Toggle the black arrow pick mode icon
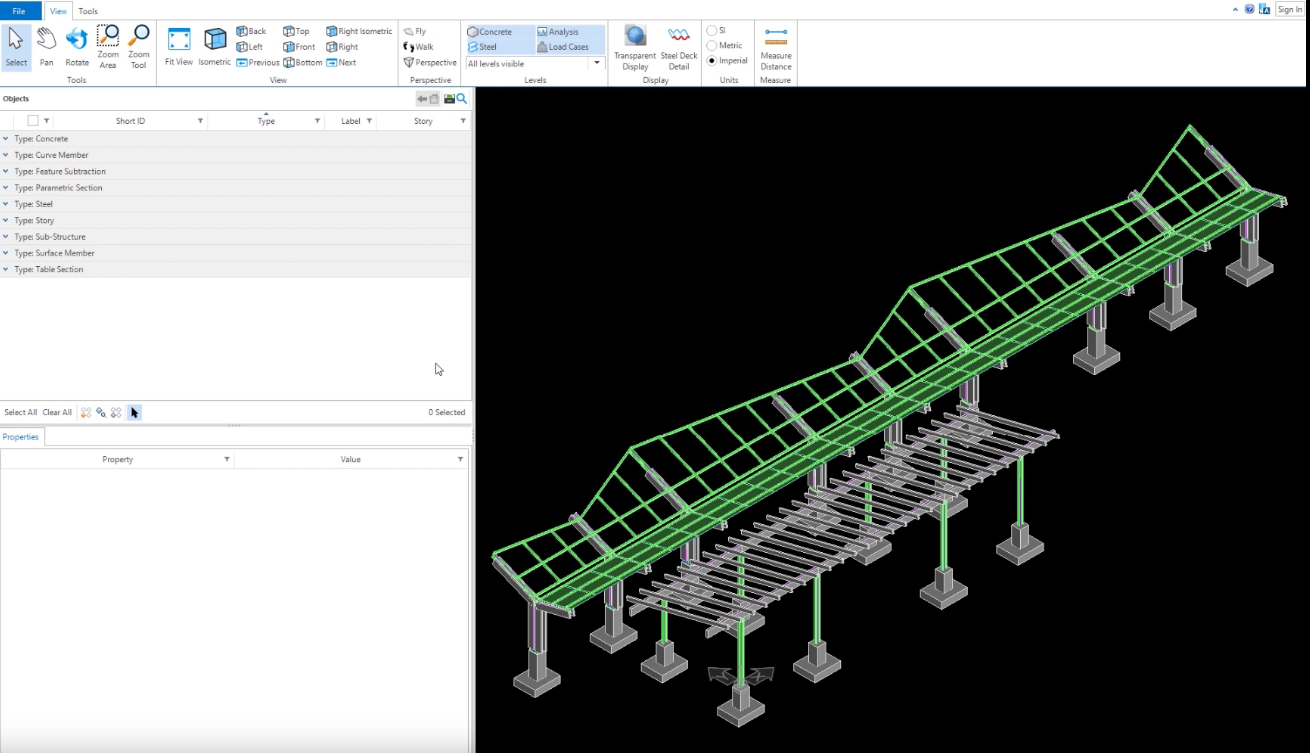The height and width of the screenshot is (753, 1310). pyautogui.click(x=134, y=412)
